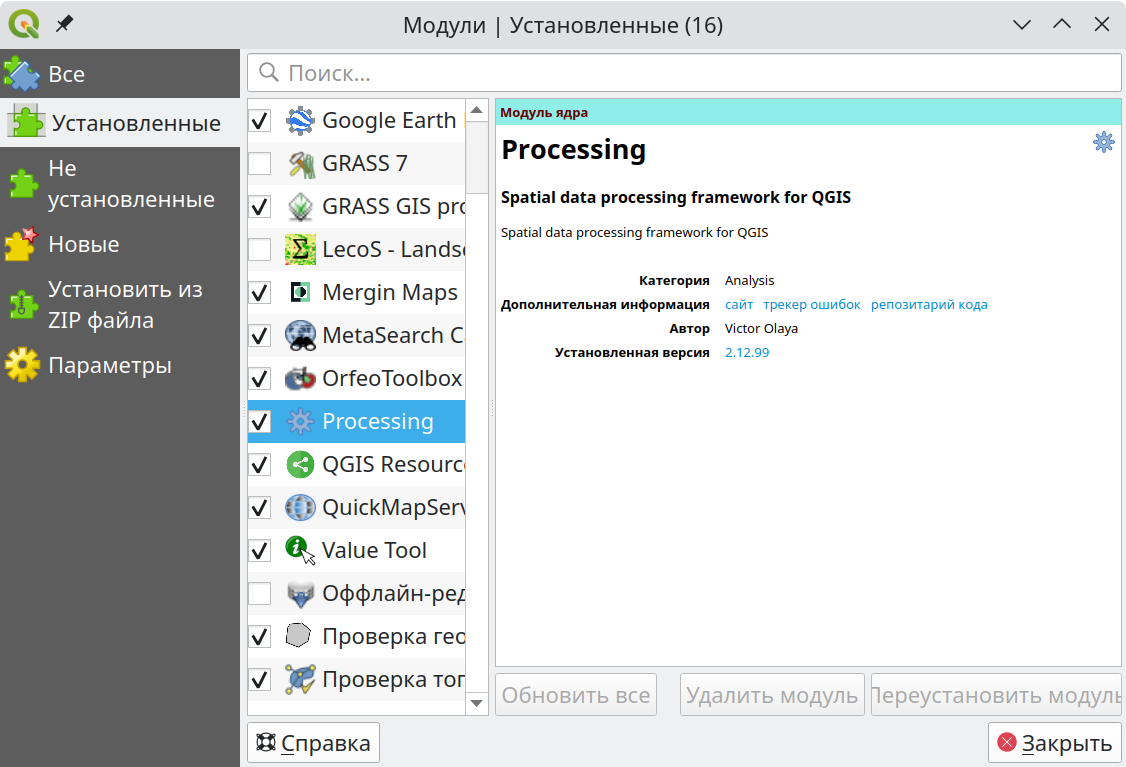Enable the GRASS 7 plugin checkbox

pos(260,164)
